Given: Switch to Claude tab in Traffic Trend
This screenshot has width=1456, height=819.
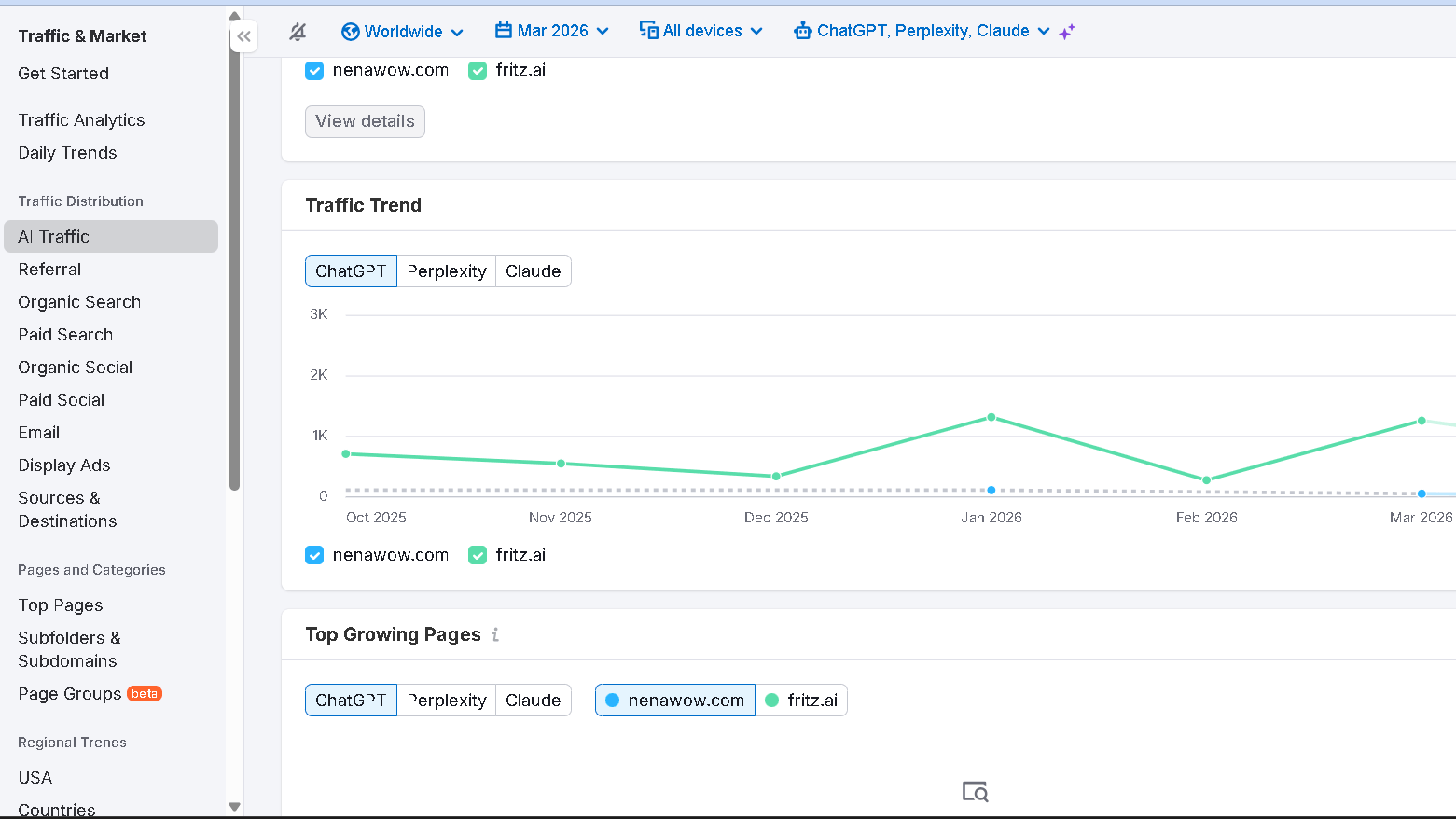Looking at the screenshot, I should coord(534,271).
